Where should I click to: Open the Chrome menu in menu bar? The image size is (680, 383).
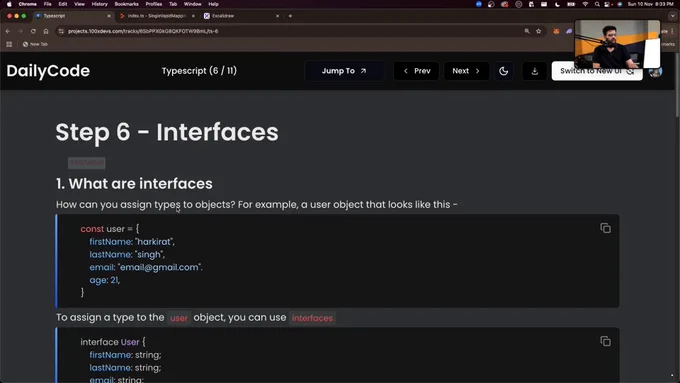27,4
